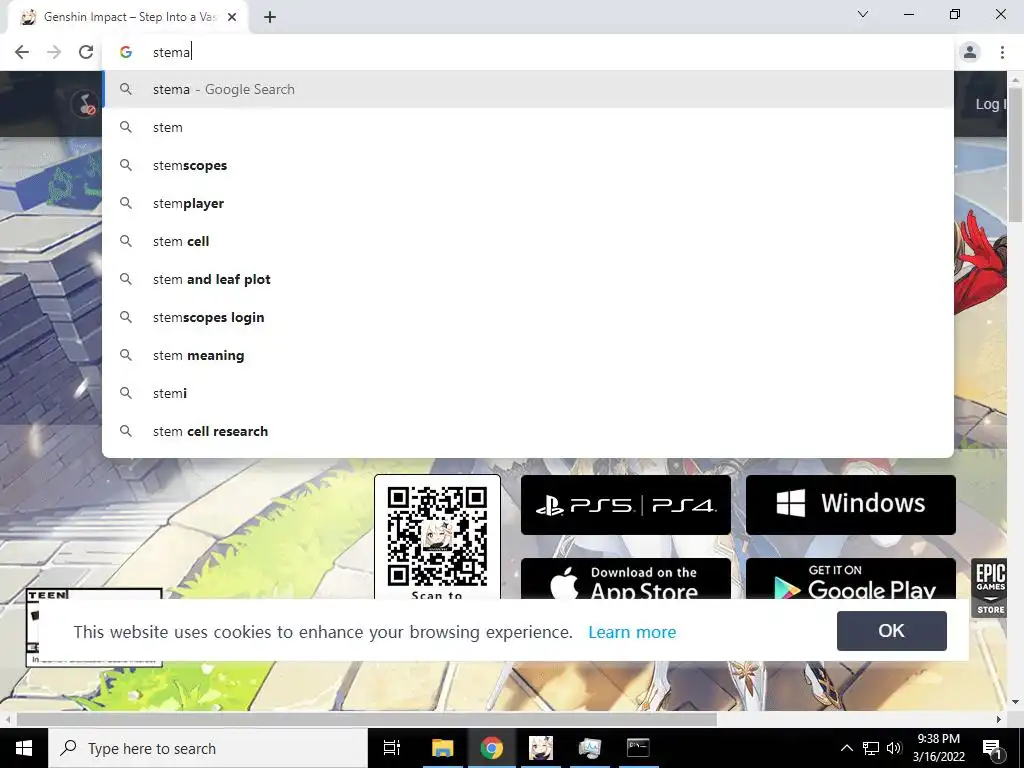The width and height of the screenshot is (1024, 768).
Task: Click the address bar containing stema
Action: pyautogui.click(x=528, y=52)
